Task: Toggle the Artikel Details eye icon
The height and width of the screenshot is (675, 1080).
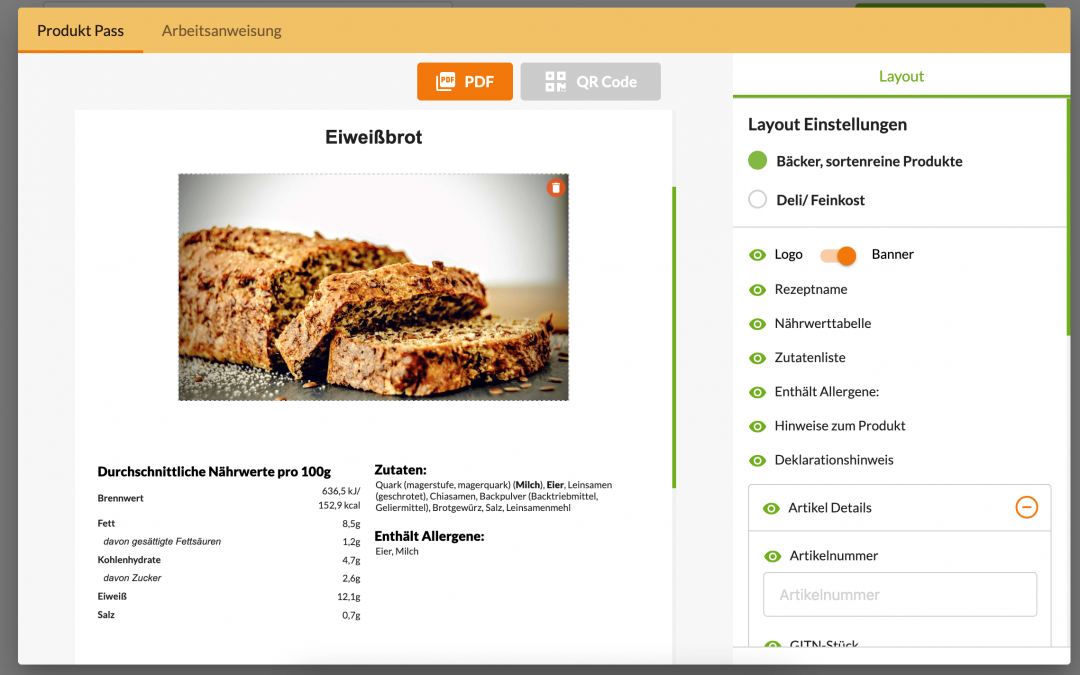Action: (x=770, y=507)
